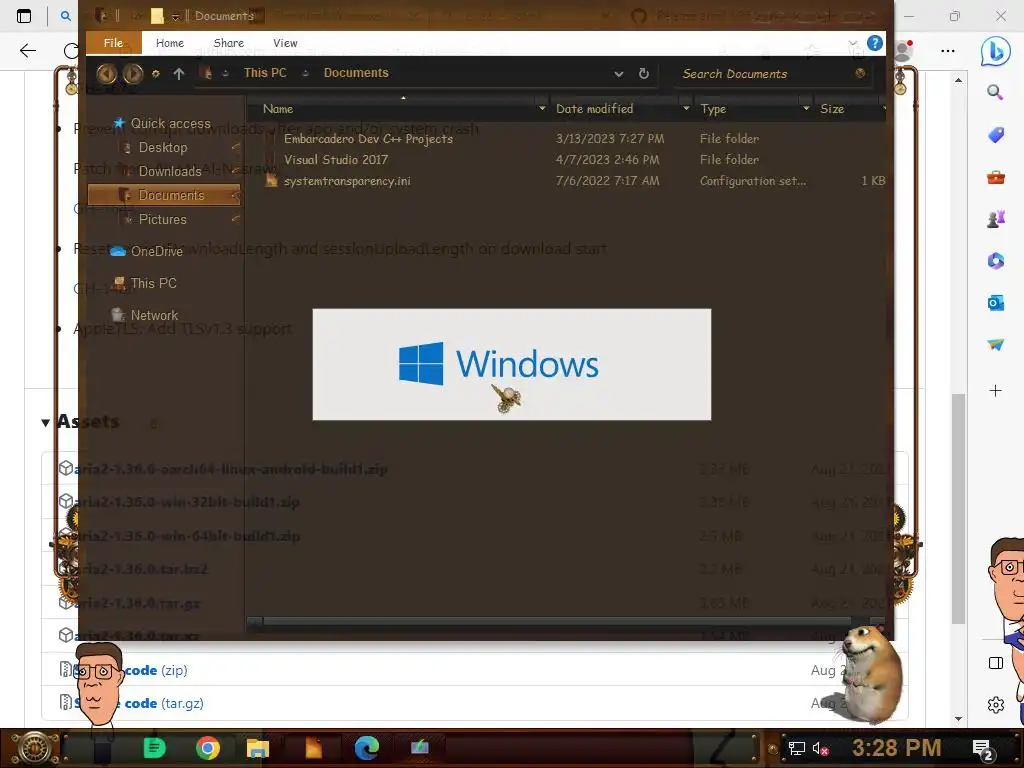This screenshot has height=768, width=1024.
Task: Open Date modified filter dropdown
Action: [686, 108]
